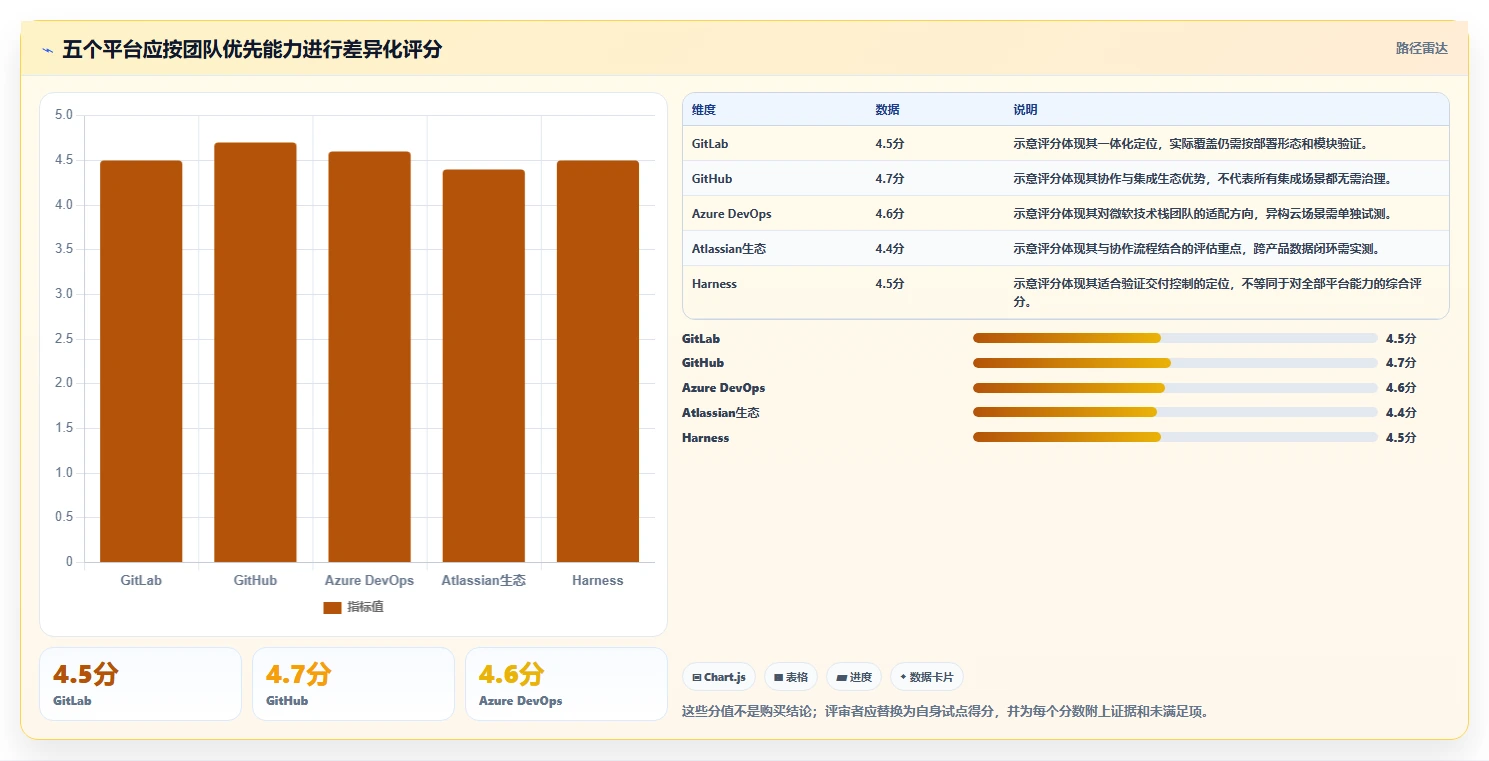Viewport: 1489px width, 761px height.
Task: Click the footnote beginning 这些分值不是购买结论
Action: pyautogui.click(x=945, y=712)
